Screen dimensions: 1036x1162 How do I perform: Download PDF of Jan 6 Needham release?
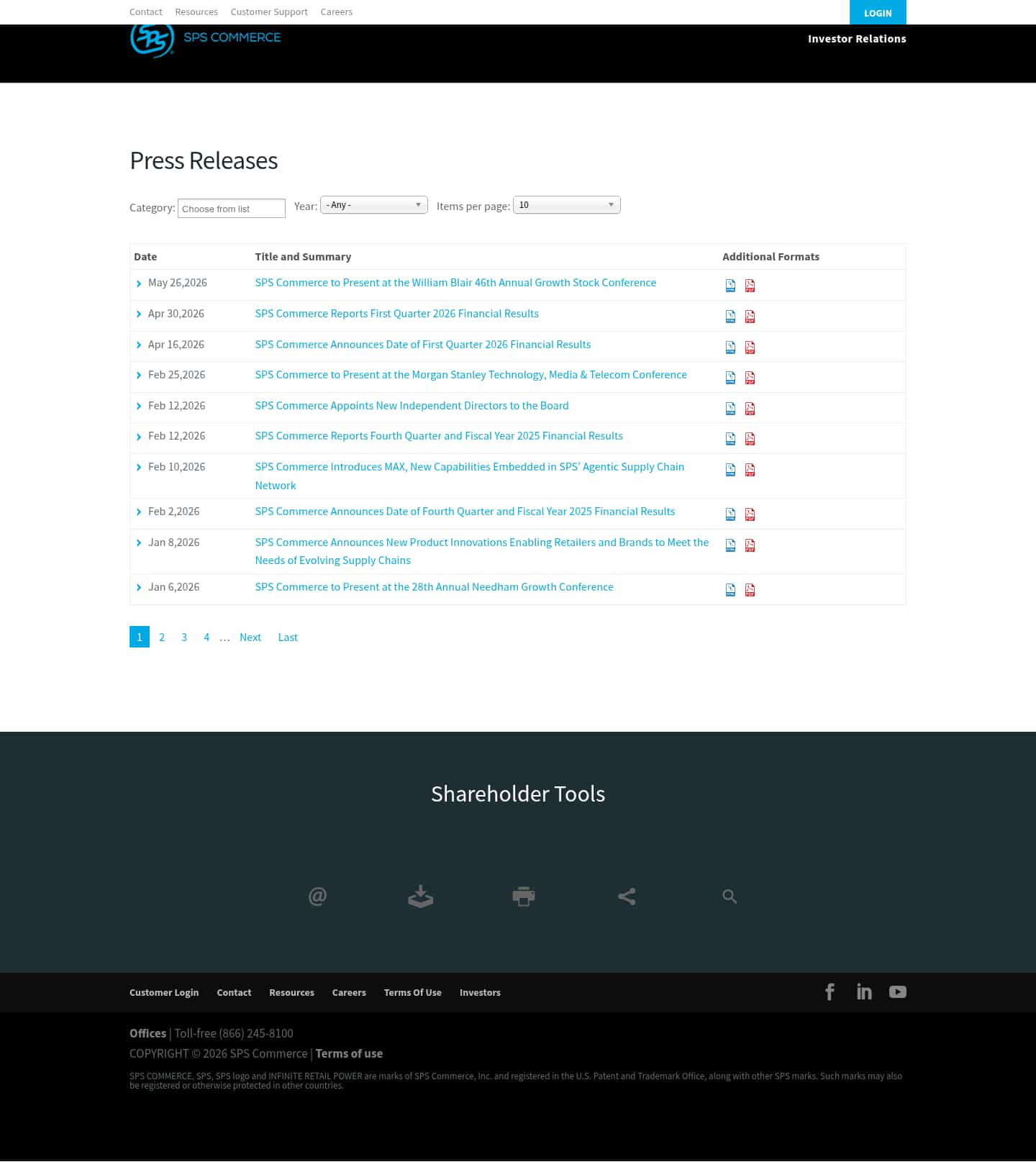pos(750,590)
